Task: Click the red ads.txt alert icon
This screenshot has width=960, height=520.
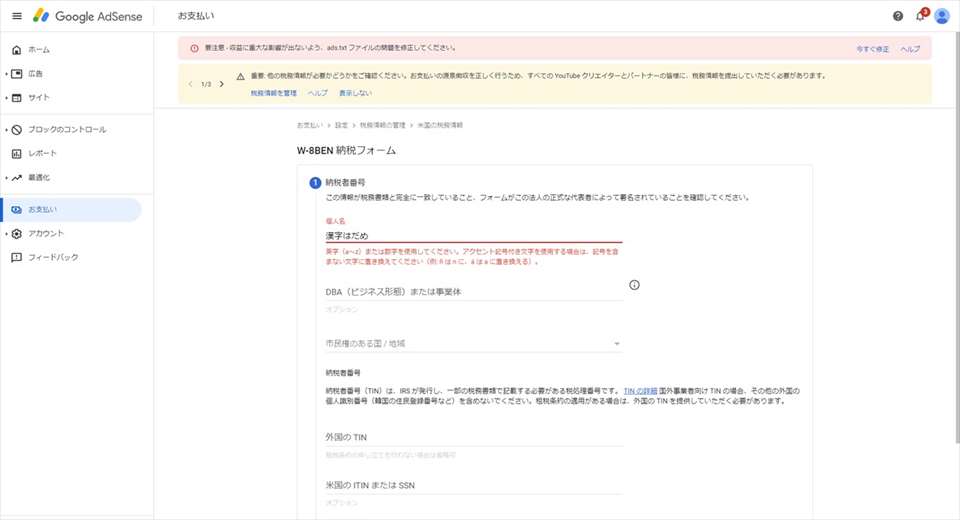Action: coord(194,48)
